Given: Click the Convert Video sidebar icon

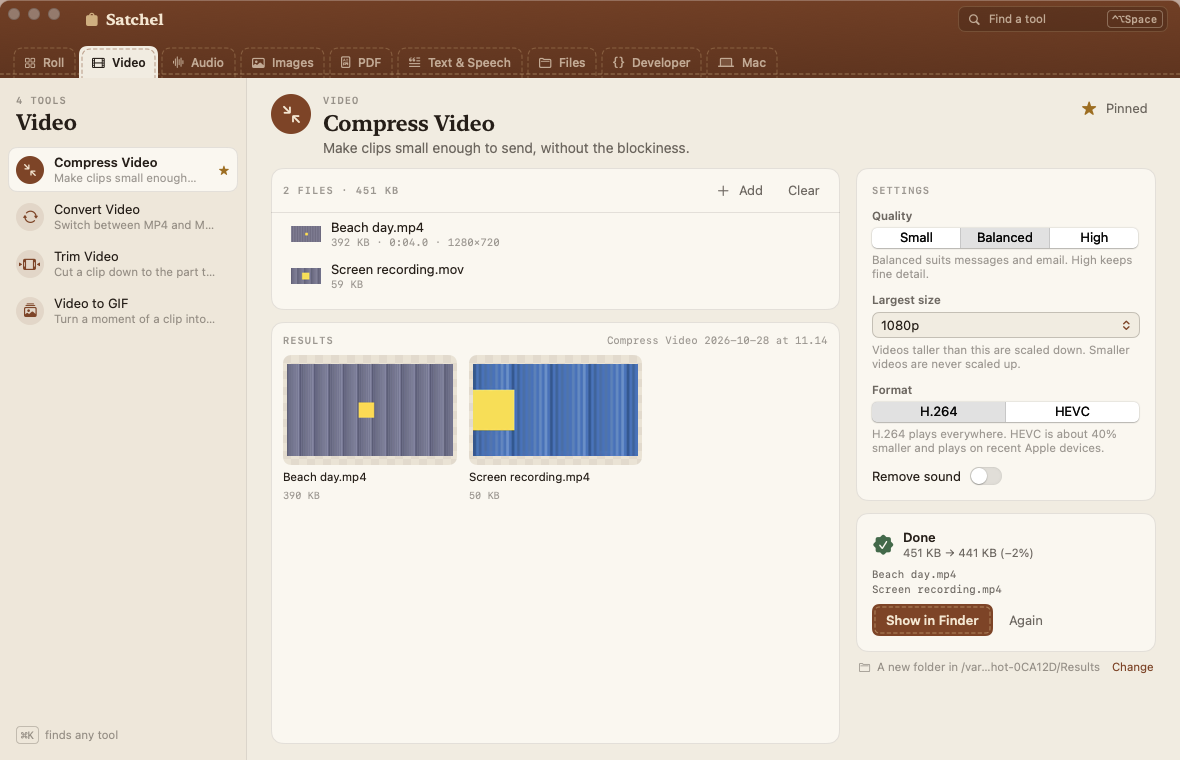Looking at the screenshot, I should click(x=30, y=217).
